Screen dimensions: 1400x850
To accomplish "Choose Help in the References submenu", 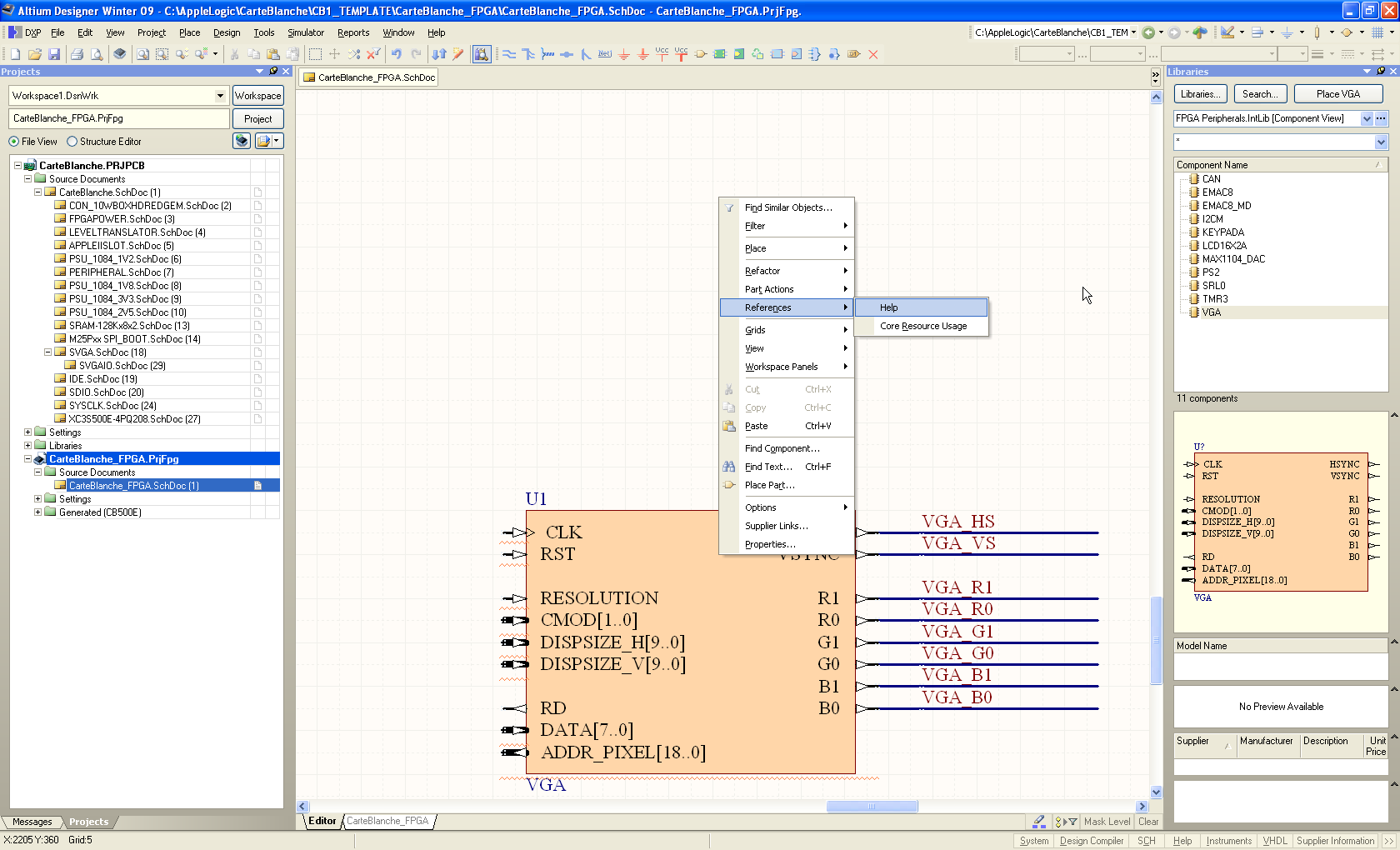I will 922,307.
